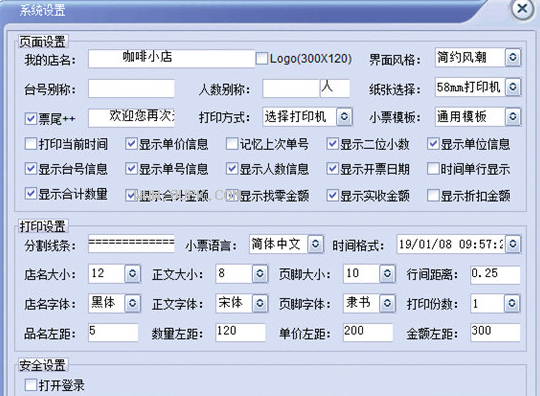
Task: Click the 人数别称 field containing 人
Action: coord(335,88)
